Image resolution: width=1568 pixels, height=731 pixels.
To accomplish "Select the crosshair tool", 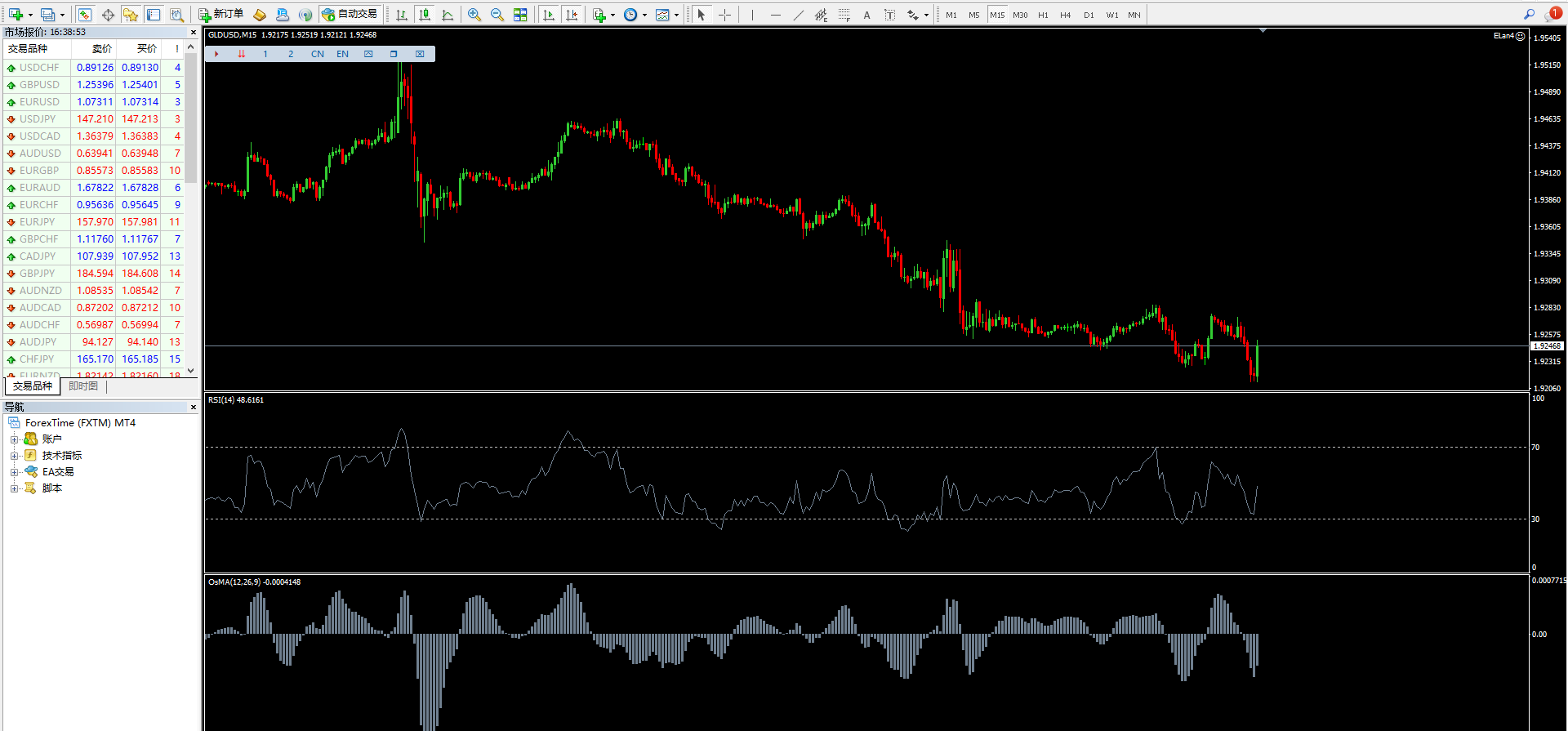I will click(724, 15).
